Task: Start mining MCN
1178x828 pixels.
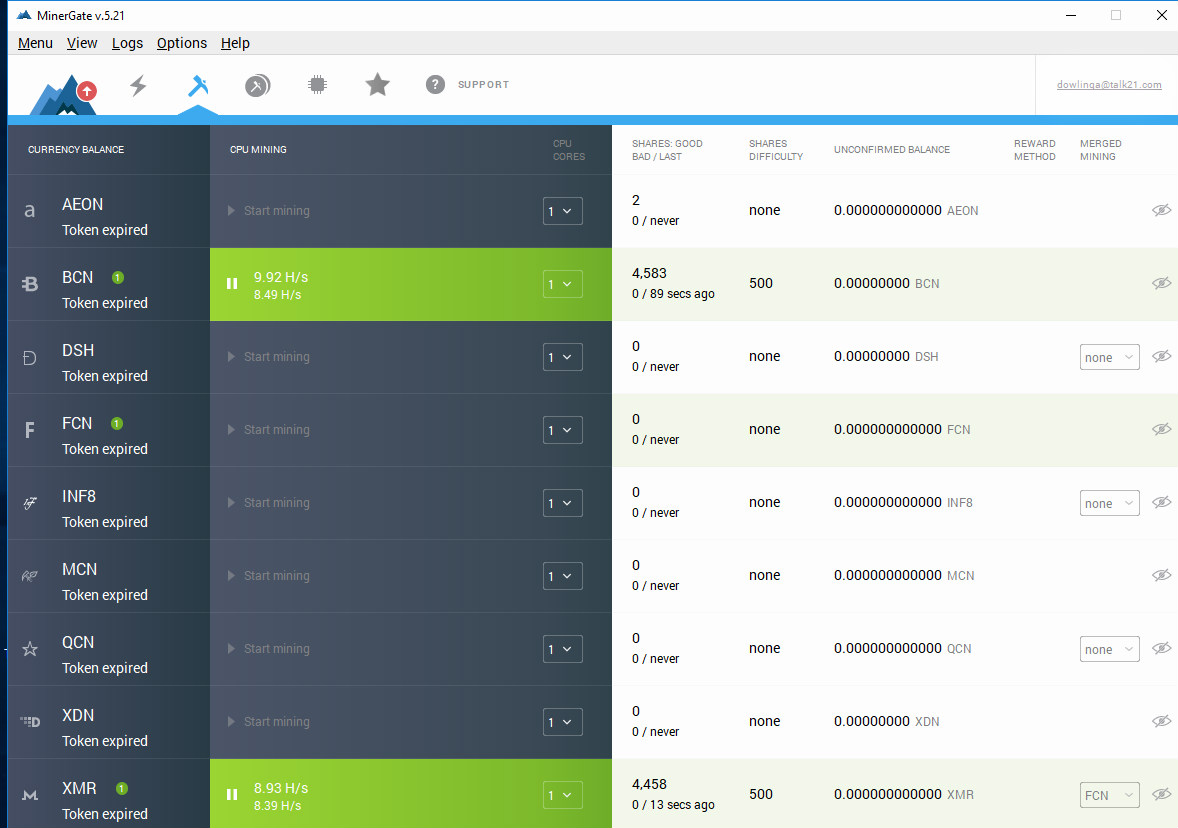Action: tap(269, 576)
